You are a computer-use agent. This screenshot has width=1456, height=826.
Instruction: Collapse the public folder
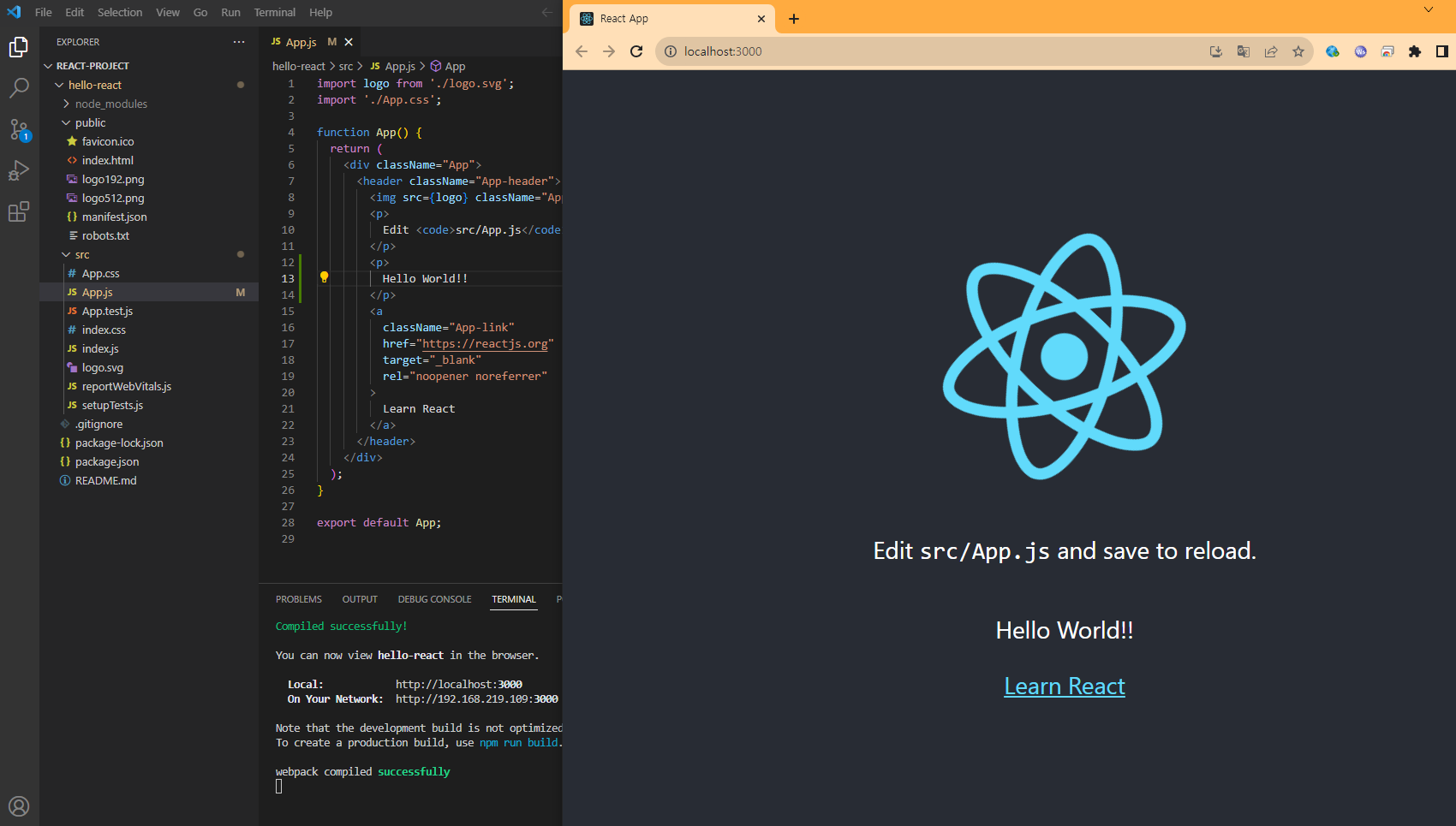point(66,122)
